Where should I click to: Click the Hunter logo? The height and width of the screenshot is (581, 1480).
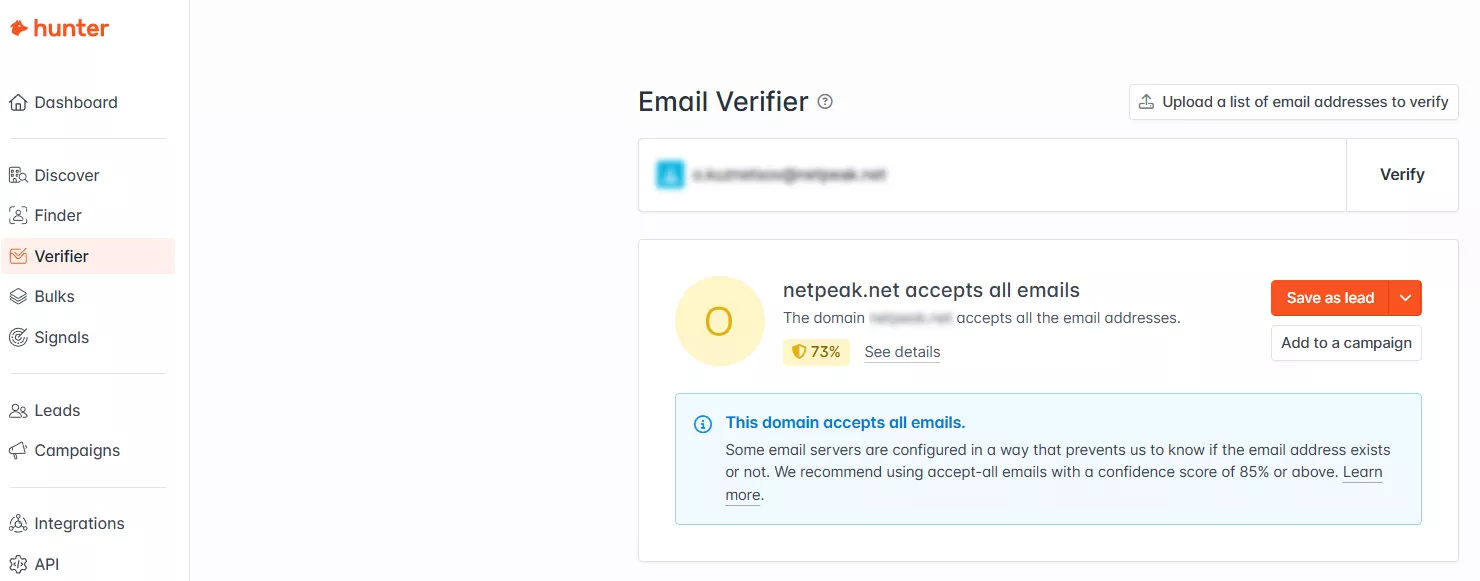59,29
